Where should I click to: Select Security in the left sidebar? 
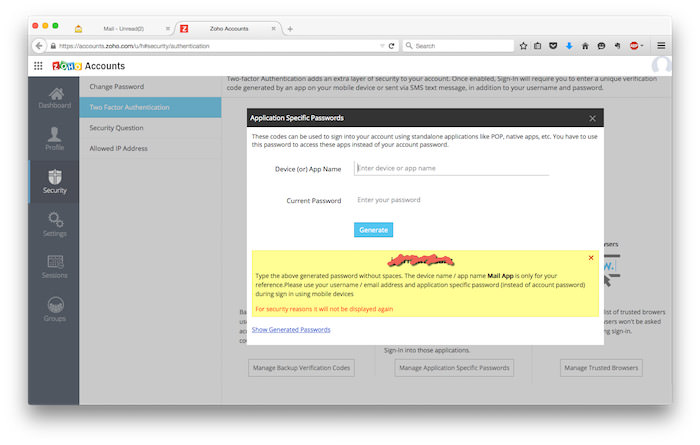[x=54, y=182]
